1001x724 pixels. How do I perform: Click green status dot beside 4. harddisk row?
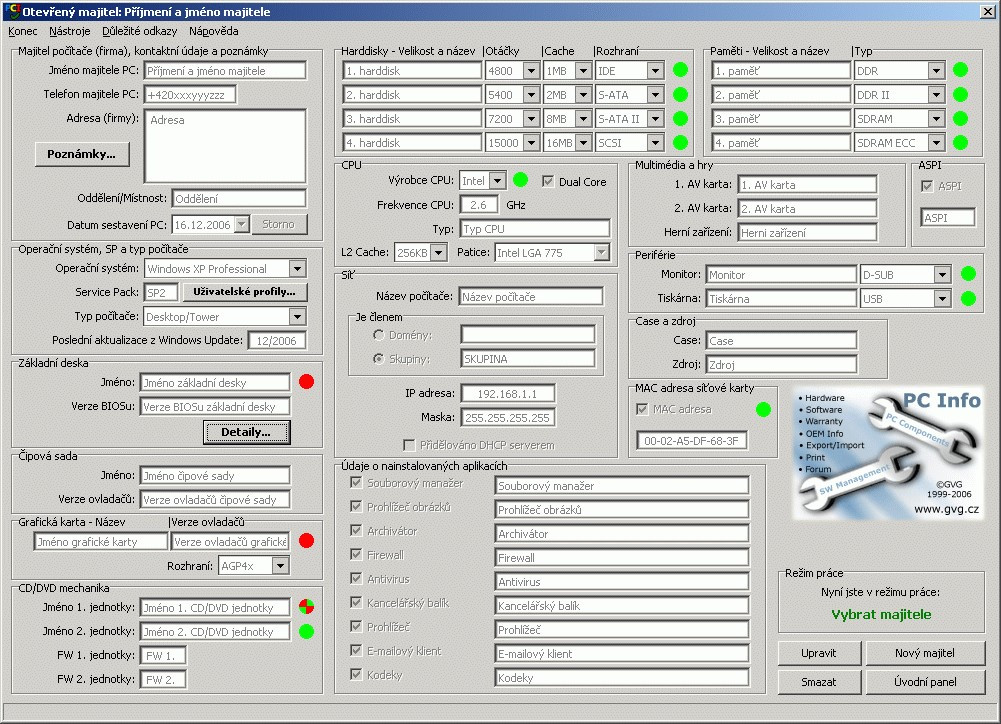click(681, 142)
